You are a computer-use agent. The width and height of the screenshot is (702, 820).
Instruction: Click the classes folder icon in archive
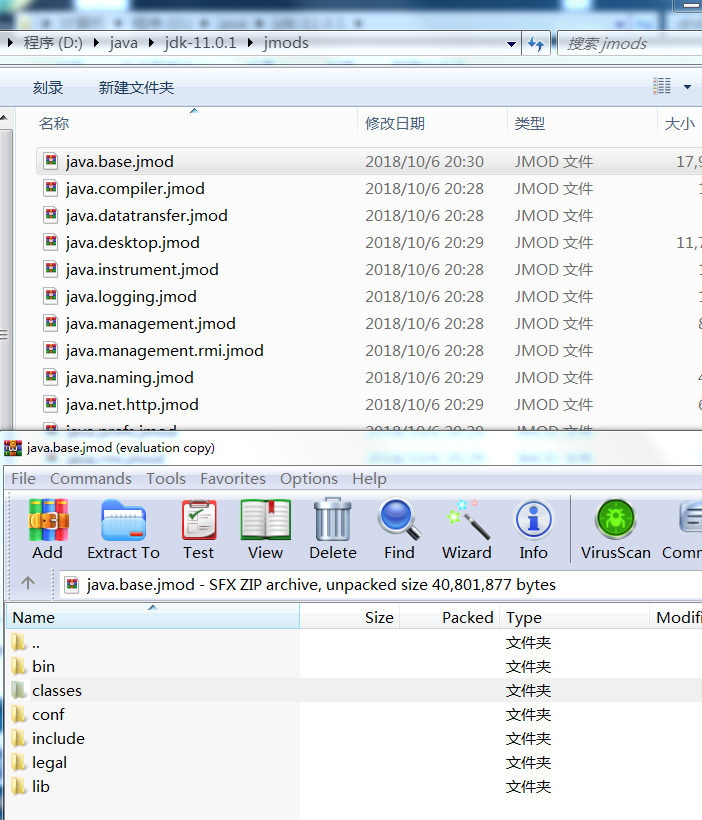tap(19, 690)
